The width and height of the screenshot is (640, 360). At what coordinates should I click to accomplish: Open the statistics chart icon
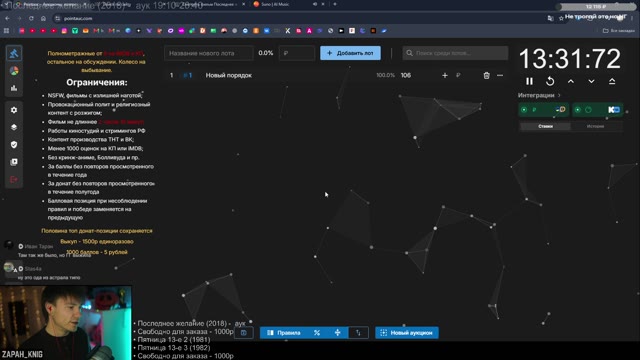(x=14, y=88)
